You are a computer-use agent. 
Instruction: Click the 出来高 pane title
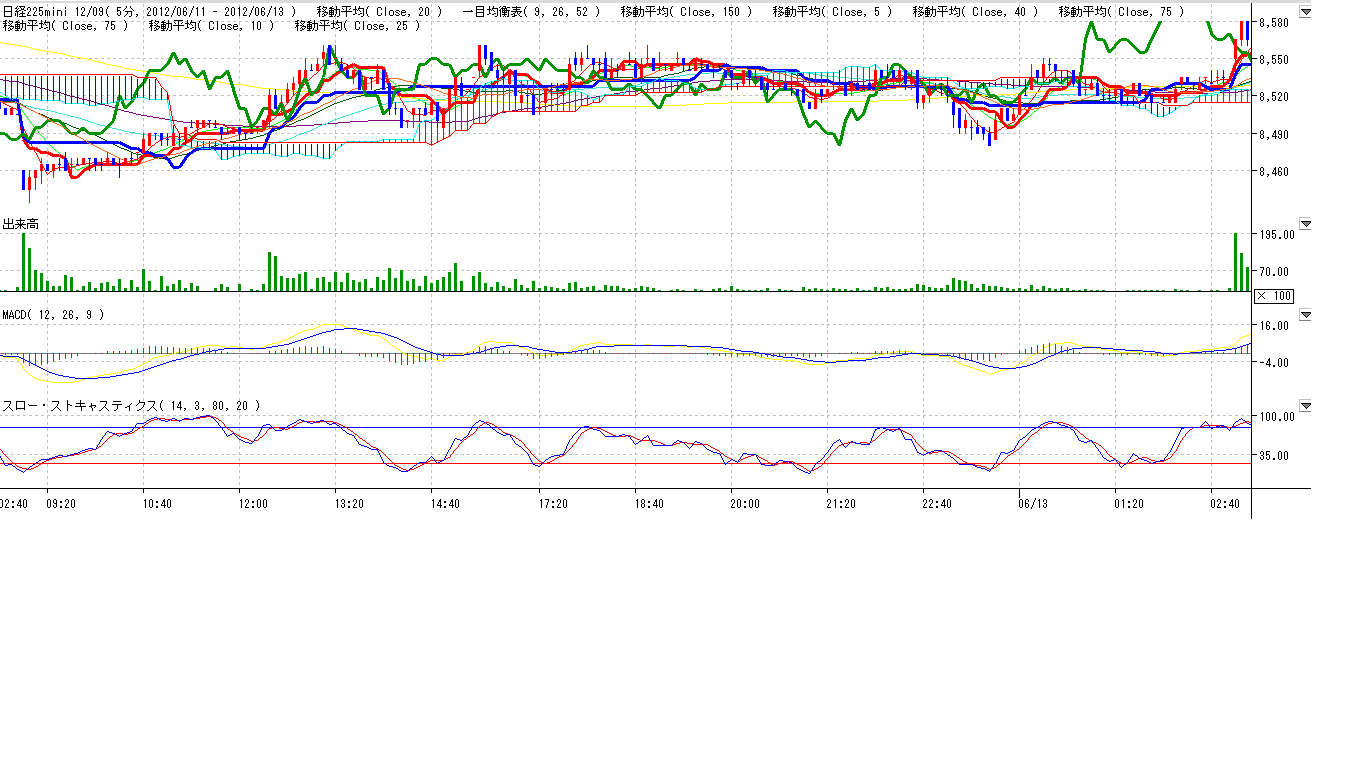pyautogui.click(x=21, y=224)
